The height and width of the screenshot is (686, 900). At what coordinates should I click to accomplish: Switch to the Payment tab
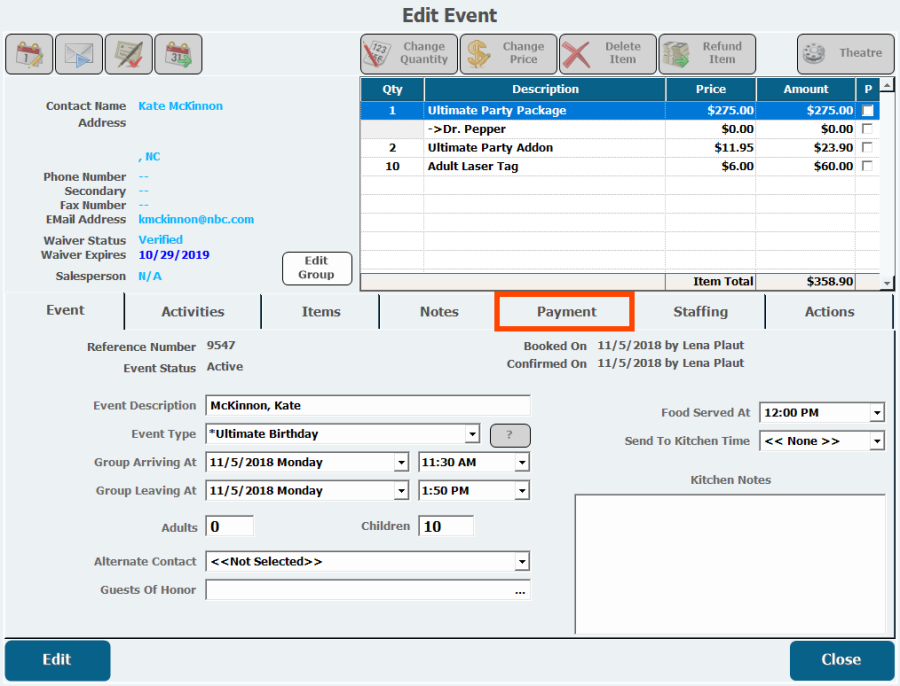tap(566, 312)
